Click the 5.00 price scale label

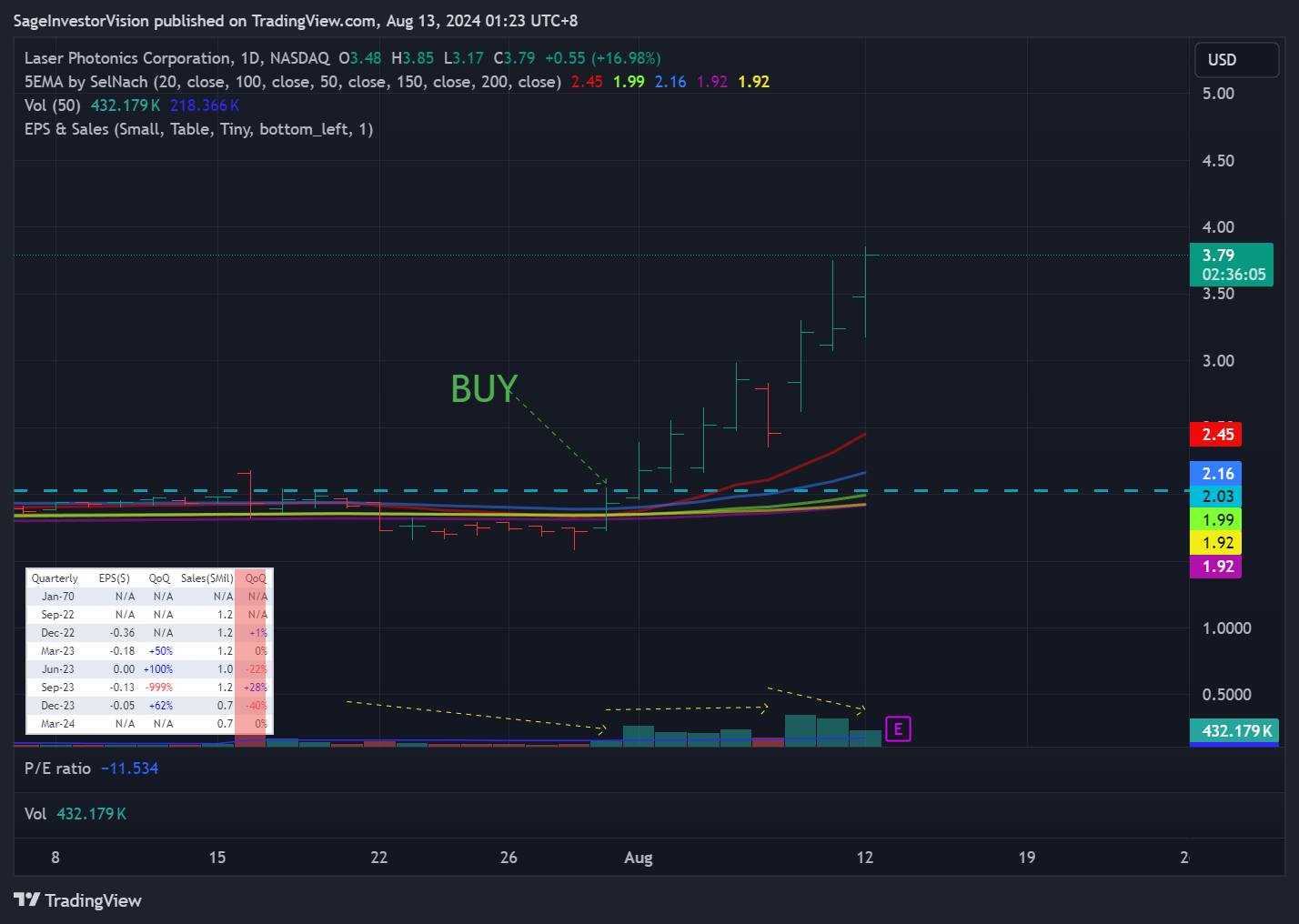coord(1218,94)
